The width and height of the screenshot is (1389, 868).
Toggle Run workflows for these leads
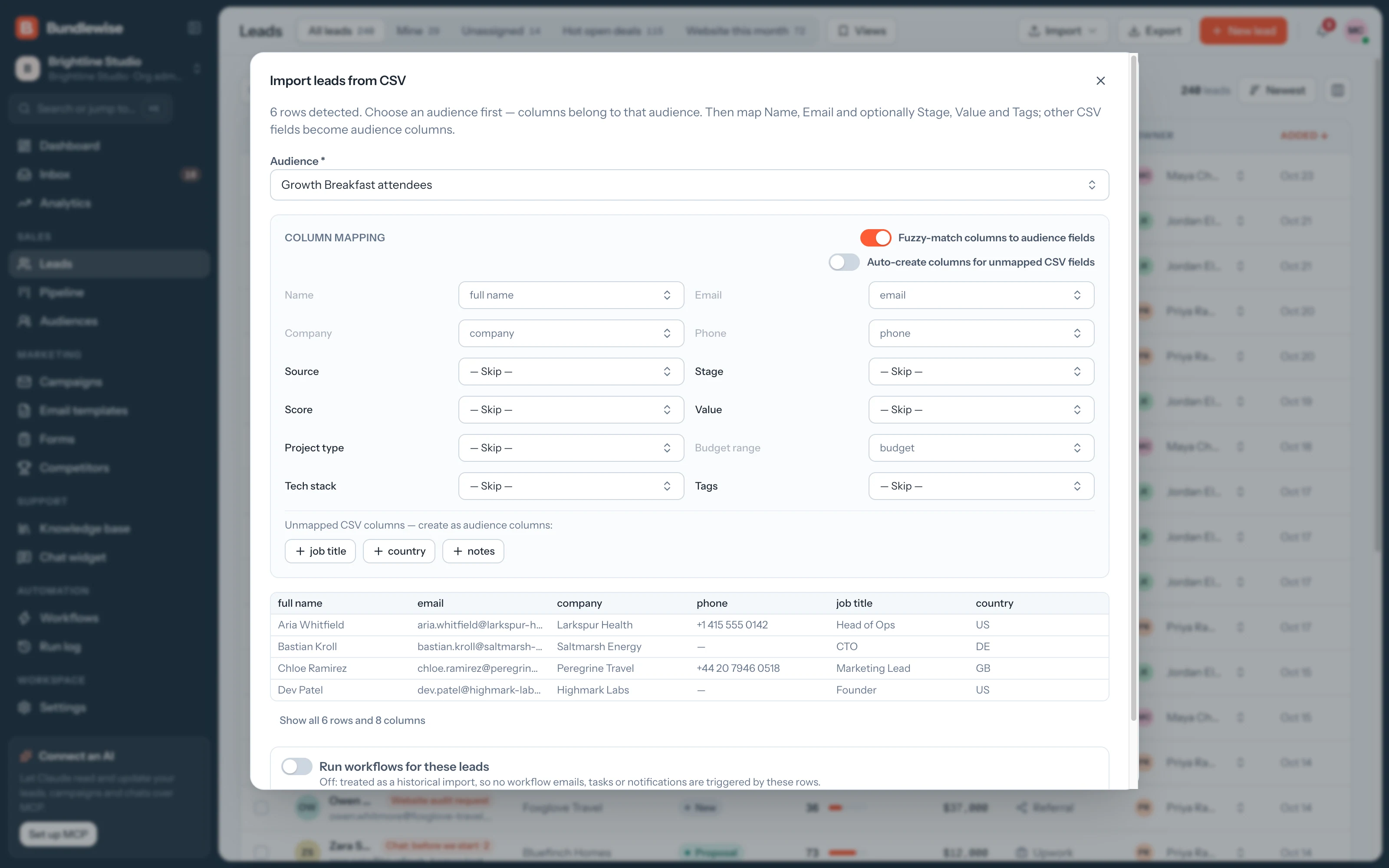[297, 766]
